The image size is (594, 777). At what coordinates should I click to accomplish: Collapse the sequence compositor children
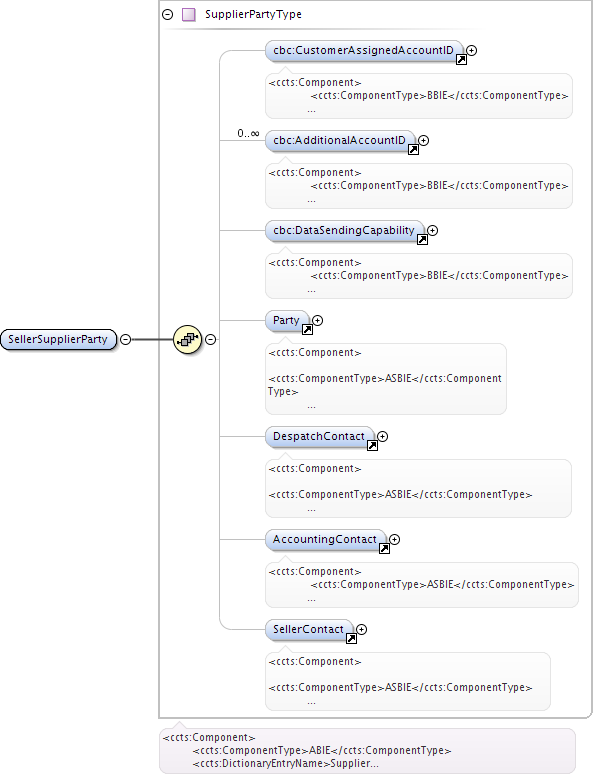point(211,339)
